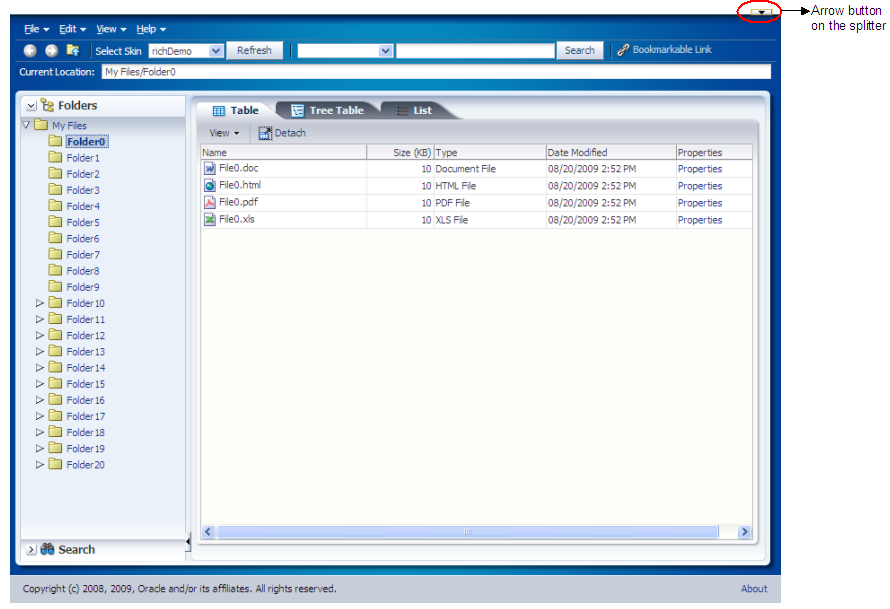Image resolution: width=890 pixels, height=609 pixels.
Task: Click the Refresh button
Action: tap(254, 51)
